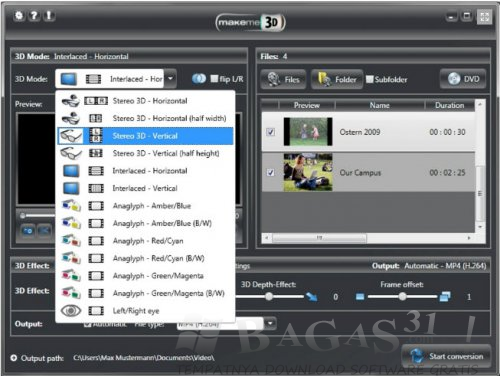Image resolution: width=500 pixels, height=376 pixels.
Task: Select Stereo 3D - Vertical (half height)
Action: coord(146,153)
